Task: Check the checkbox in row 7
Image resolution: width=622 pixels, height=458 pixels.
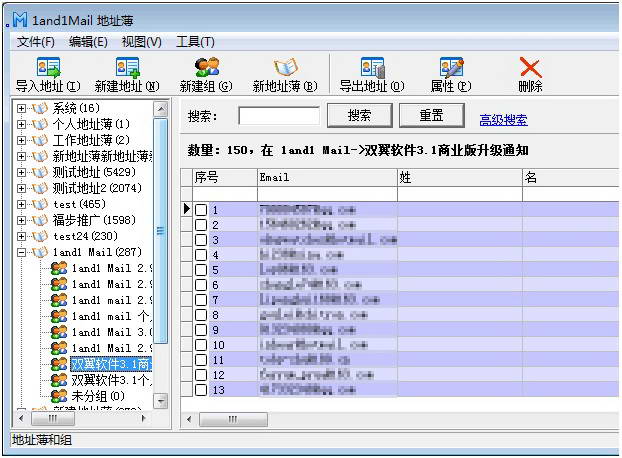Action: tap(201, 300)
